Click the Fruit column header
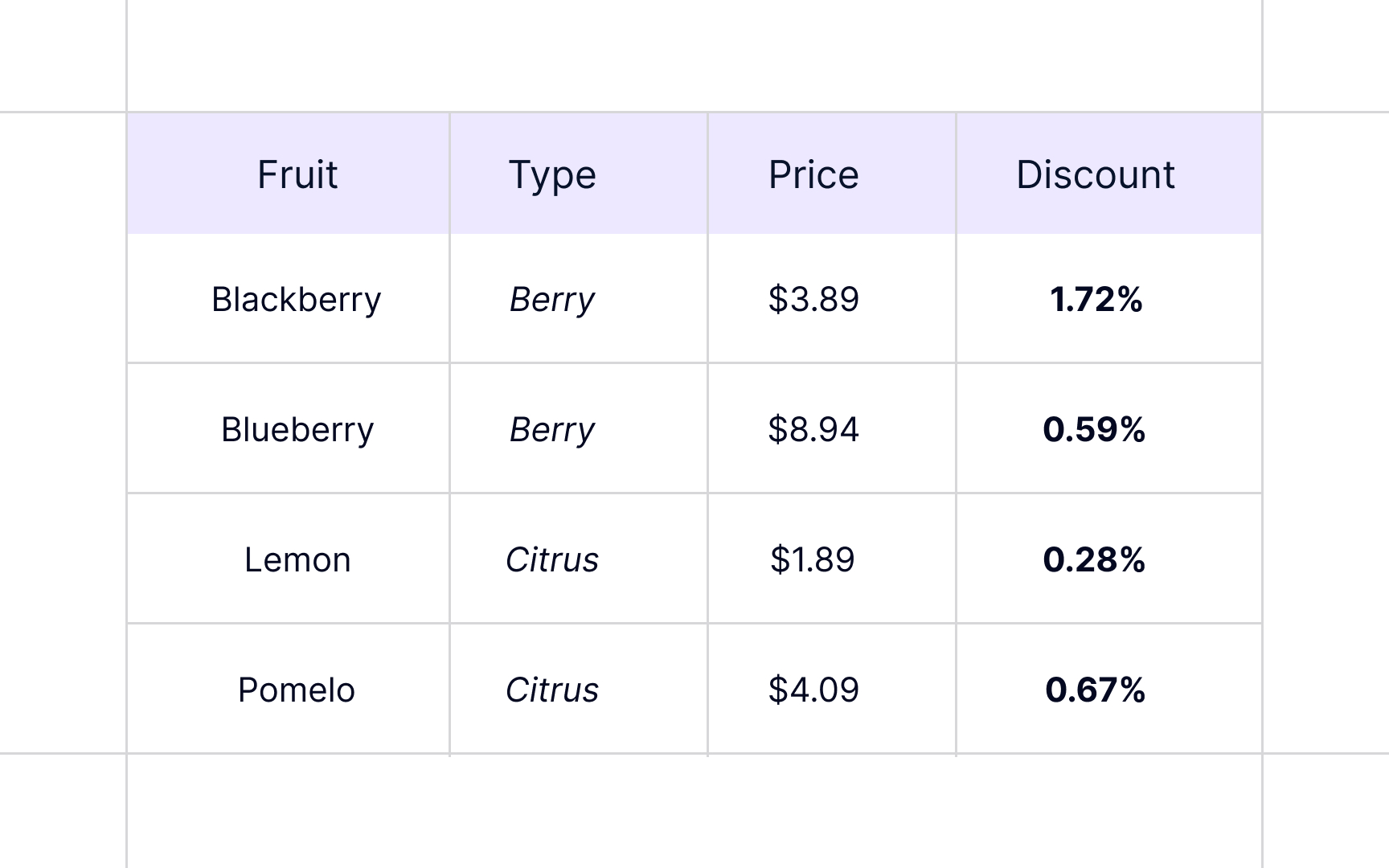Screen dimensions: 1389x868 point(297,174)
